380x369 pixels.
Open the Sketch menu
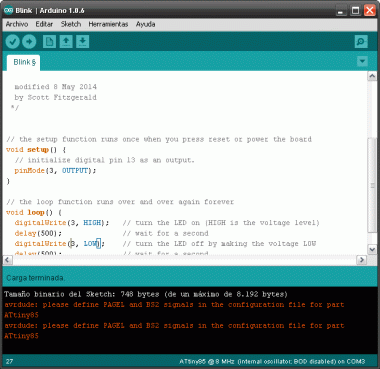coord(71,24)
